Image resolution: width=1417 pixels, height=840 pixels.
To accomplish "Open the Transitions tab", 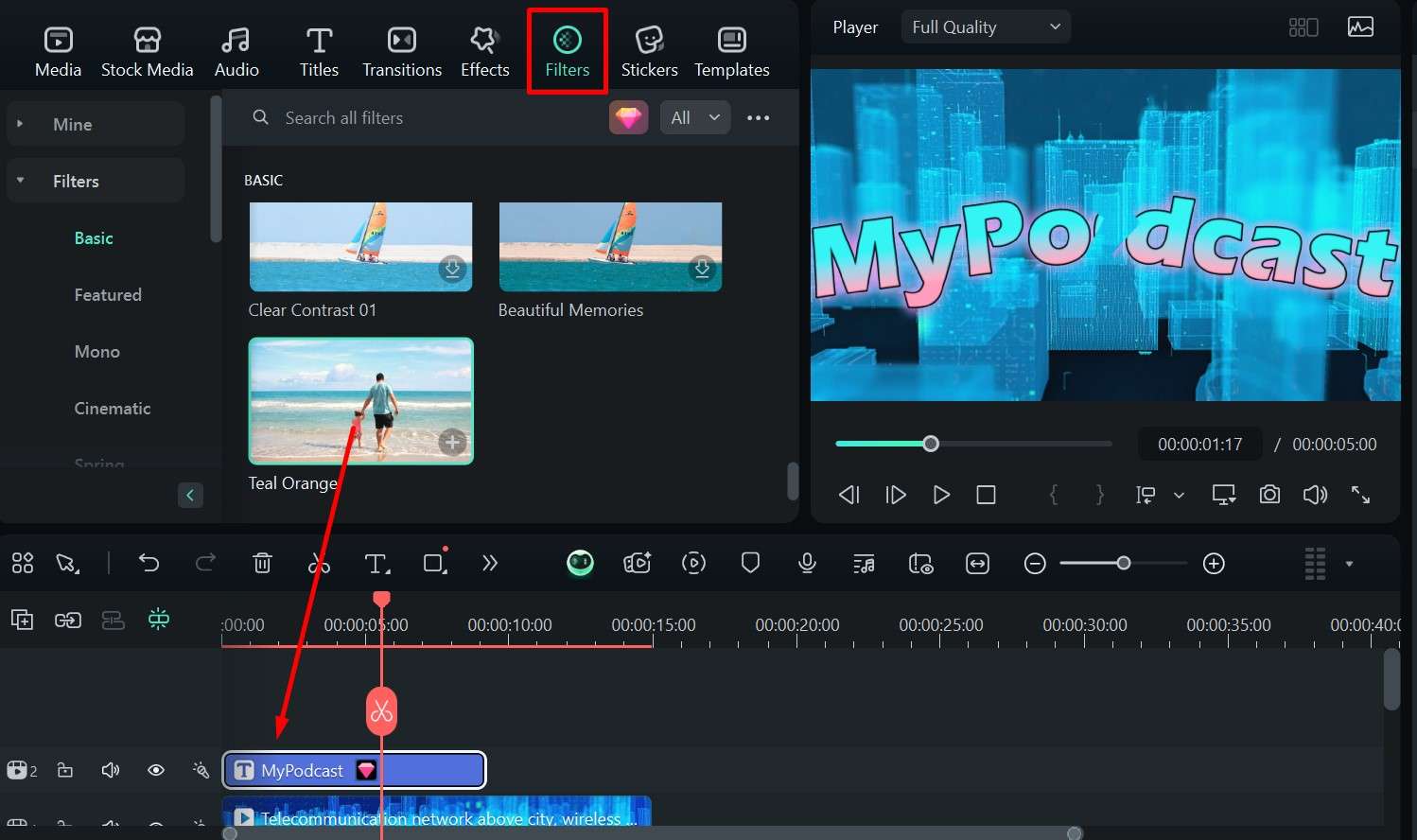I will tap(402, 52).
